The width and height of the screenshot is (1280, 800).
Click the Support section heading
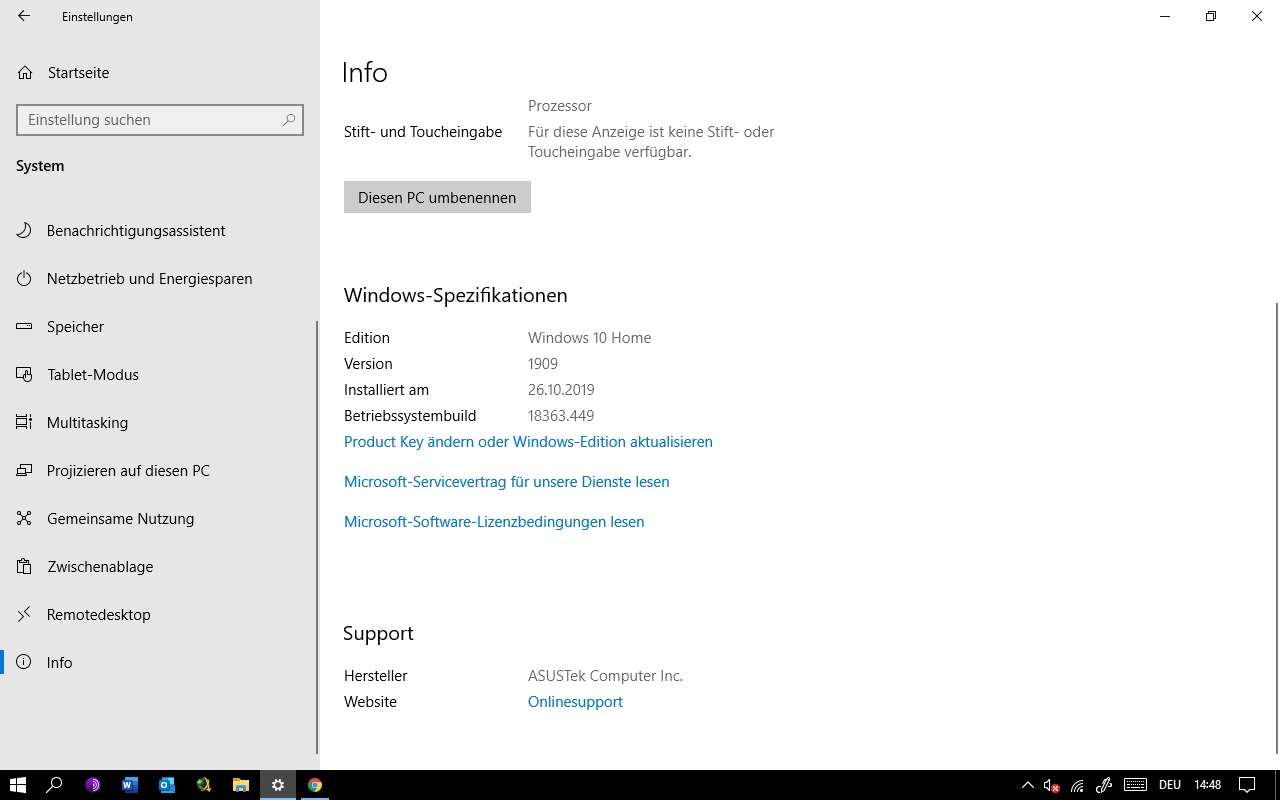point(378,634)
